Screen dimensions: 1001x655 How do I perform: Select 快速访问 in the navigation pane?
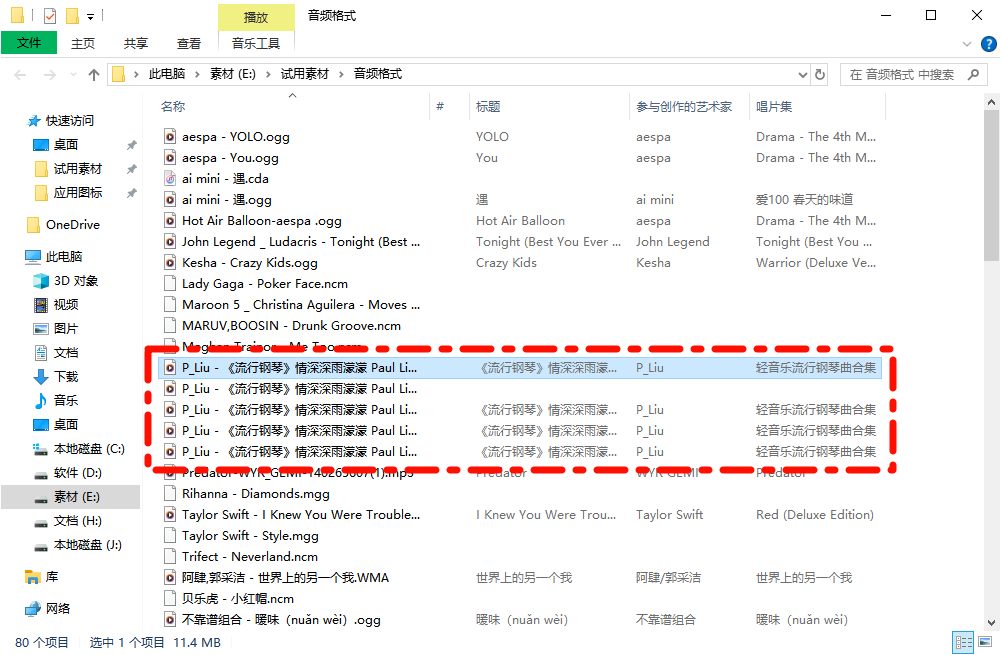tap(70, 121)
